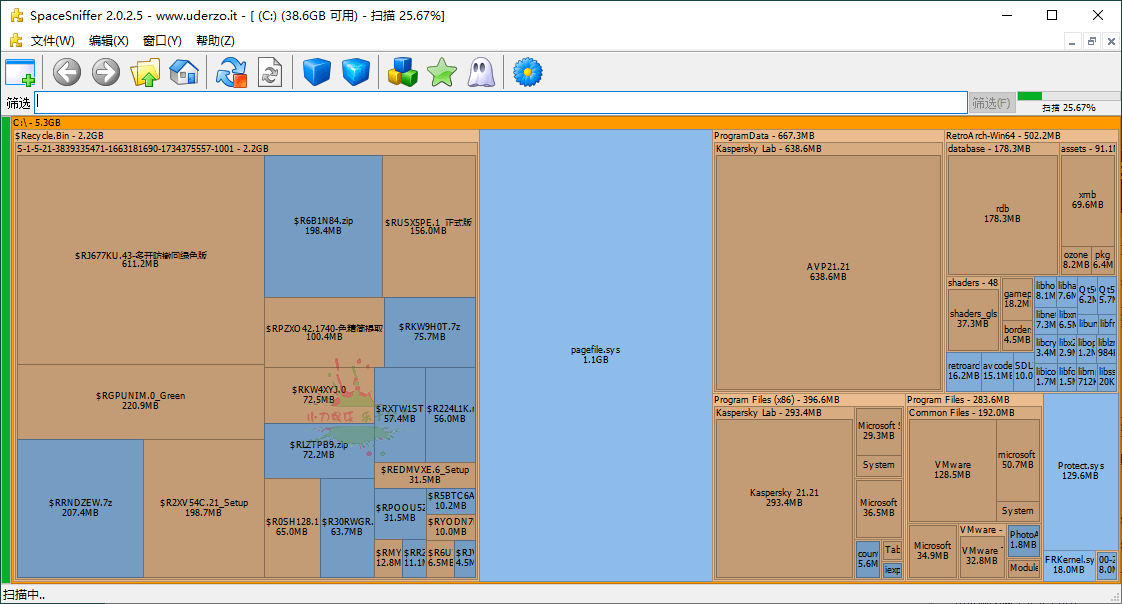
Task: Select the pagefile.sys block
Action: point(595,354)
